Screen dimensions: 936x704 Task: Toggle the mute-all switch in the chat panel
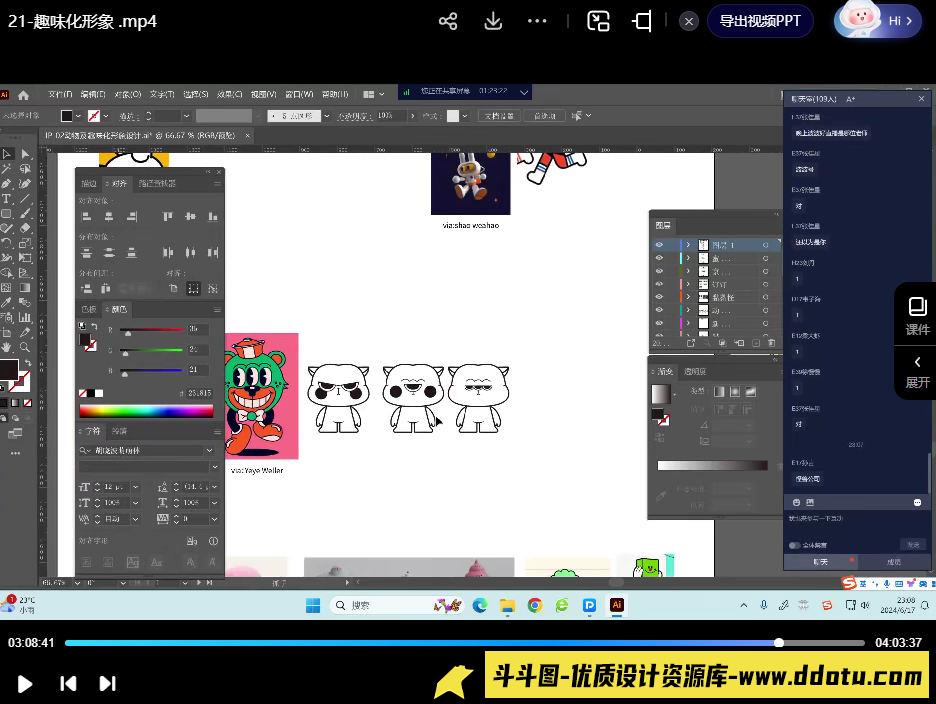pos(794,545)
